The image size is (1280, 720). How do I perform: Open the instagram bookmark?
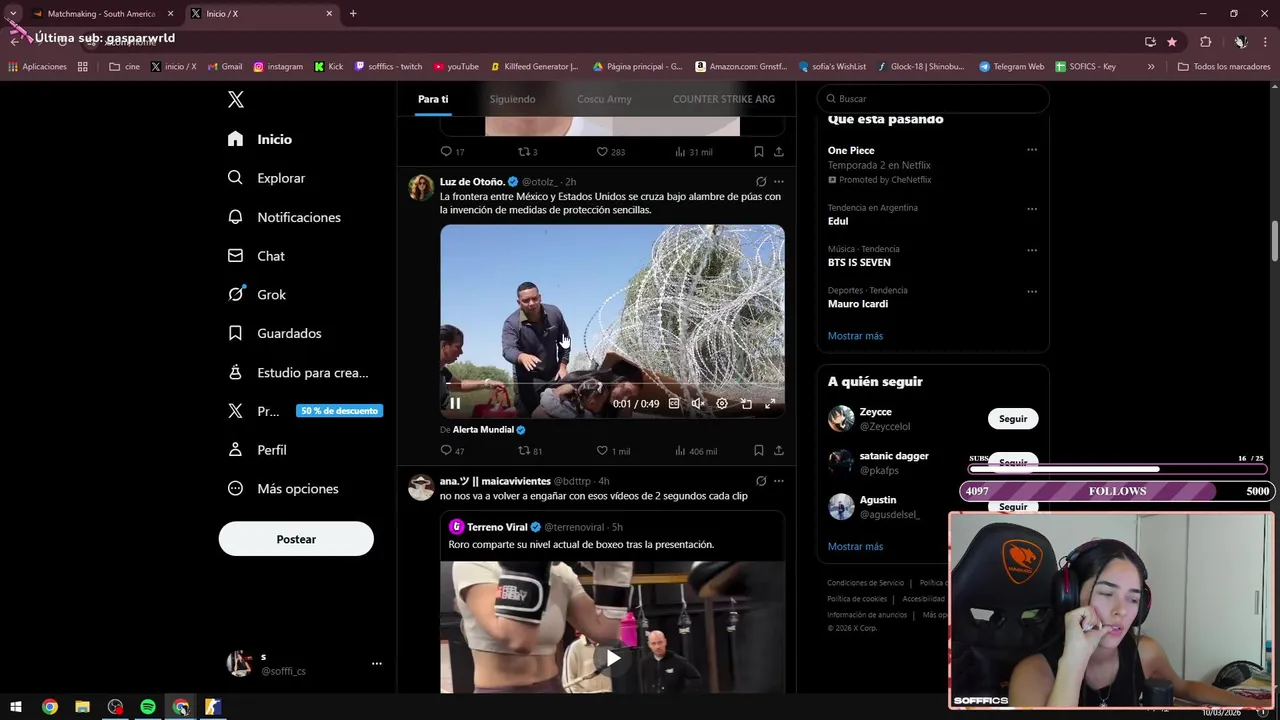point(278,67)
